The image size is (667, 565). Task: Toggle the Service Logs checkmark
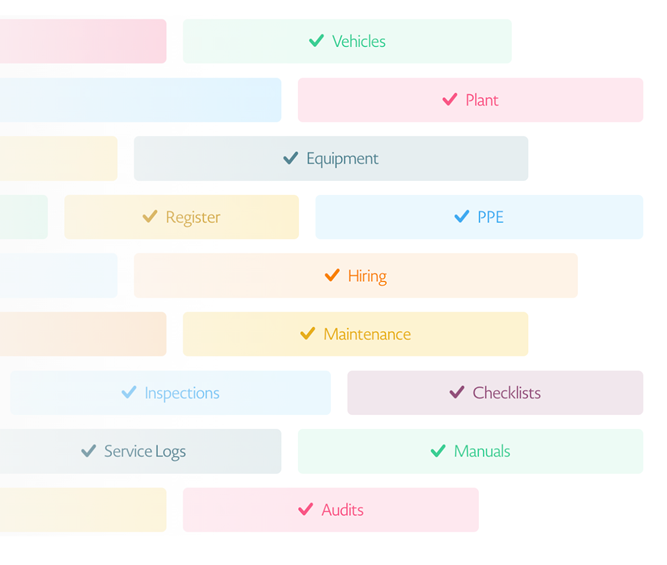pos(88,451)
